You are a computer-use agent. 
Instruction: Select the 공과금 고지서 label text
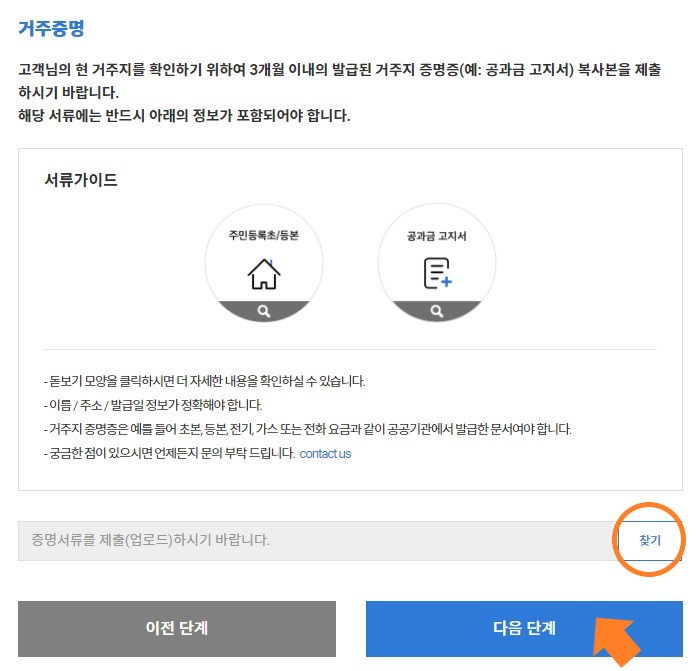coord(437,236)
